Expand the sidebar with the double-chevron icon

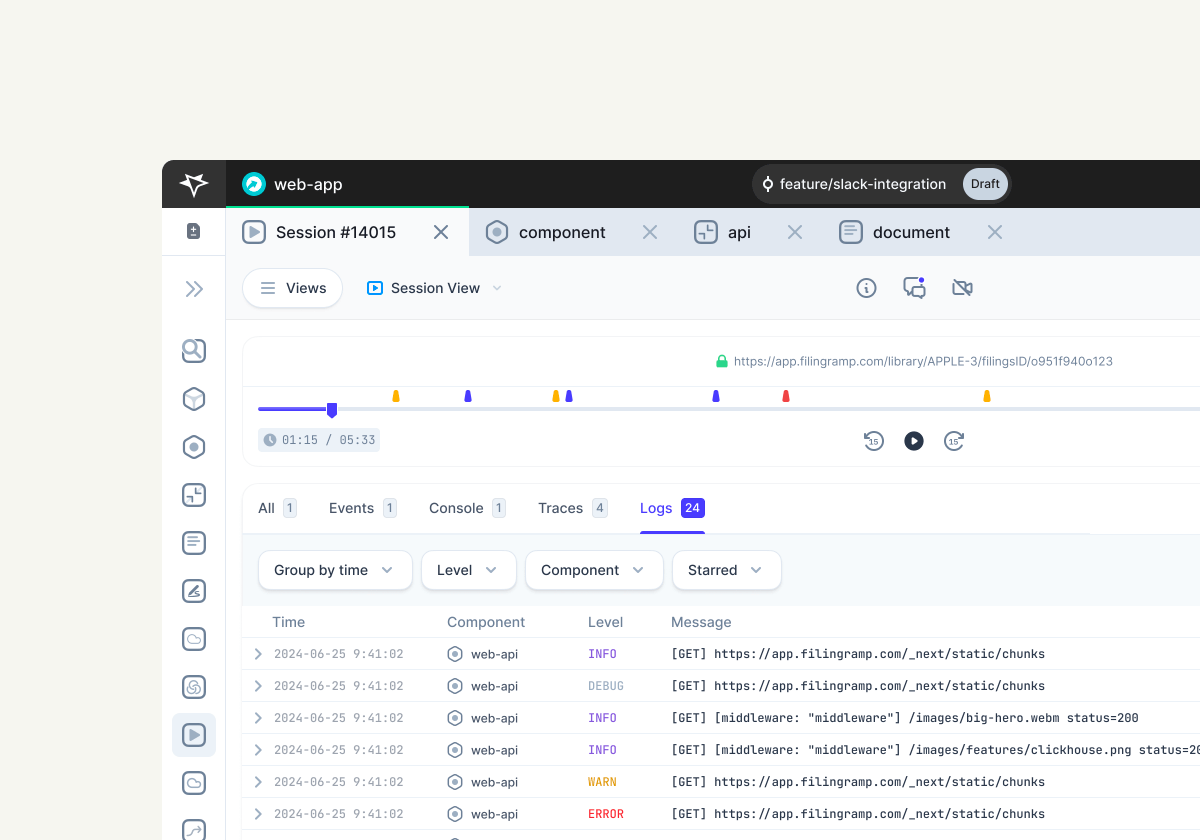[194, 289]
